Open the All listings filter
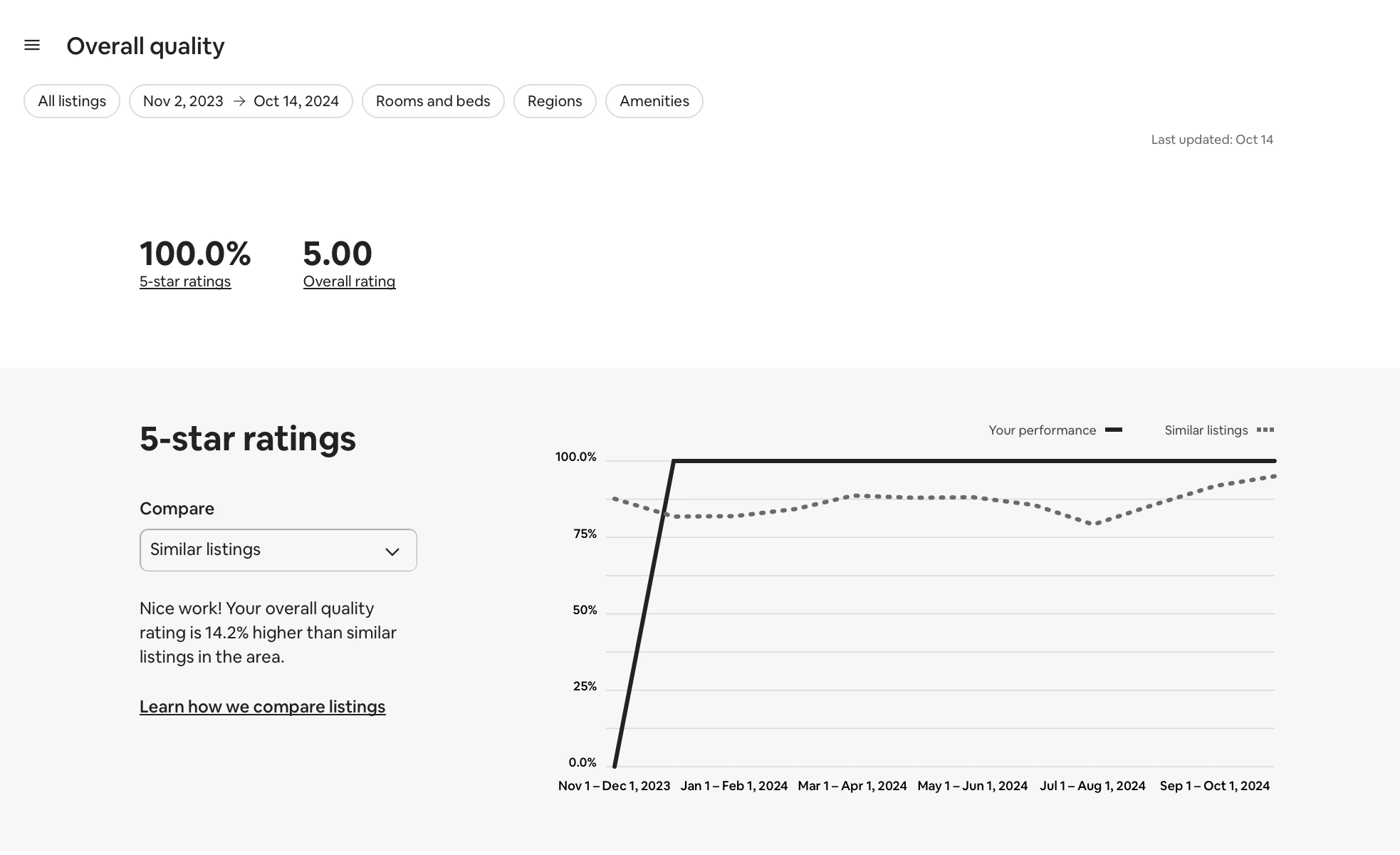 pyautogui.click(x=72, y=101)
